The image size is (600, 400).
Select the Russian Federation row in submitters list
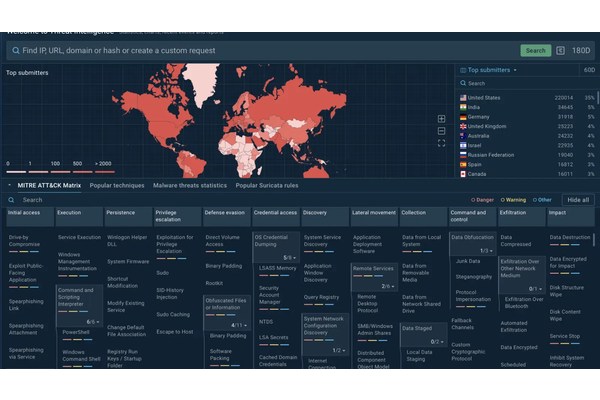click(527, 155)
